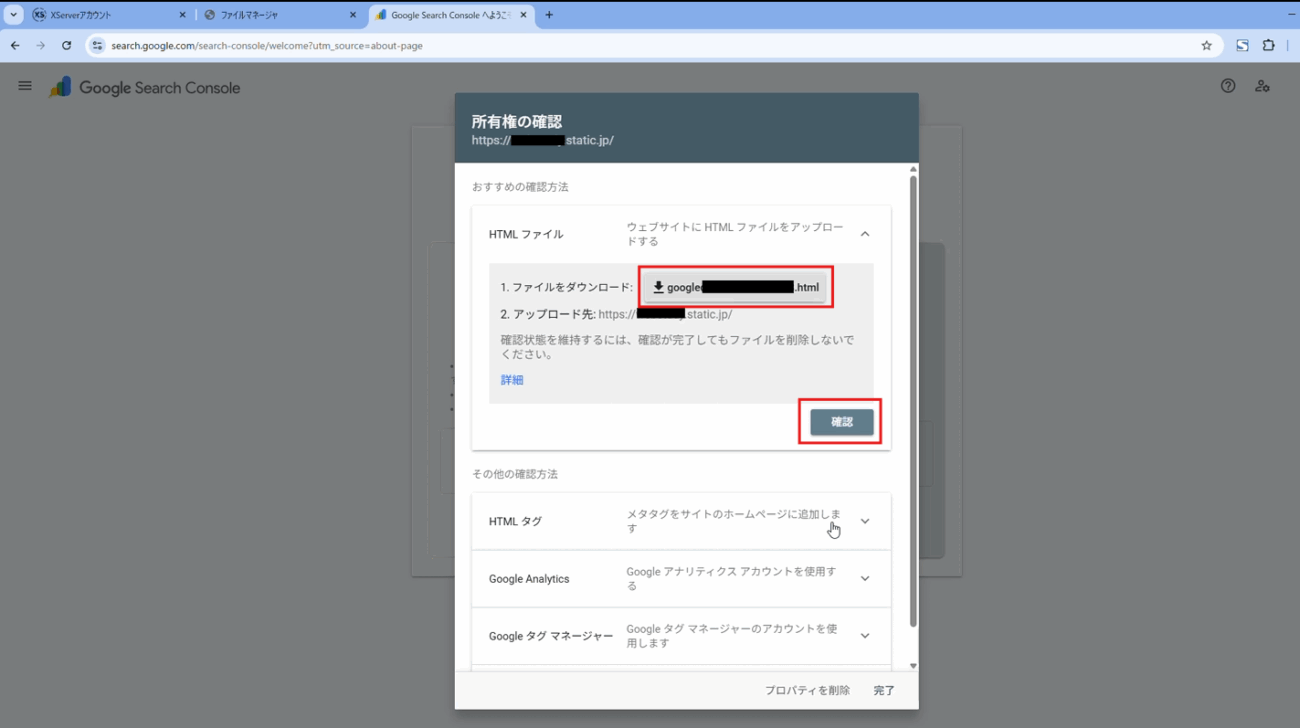This screenshot has width=1300, height=728.
Task: Click the dialog's vertical scrollbar
Action: (x=912, y=400)
